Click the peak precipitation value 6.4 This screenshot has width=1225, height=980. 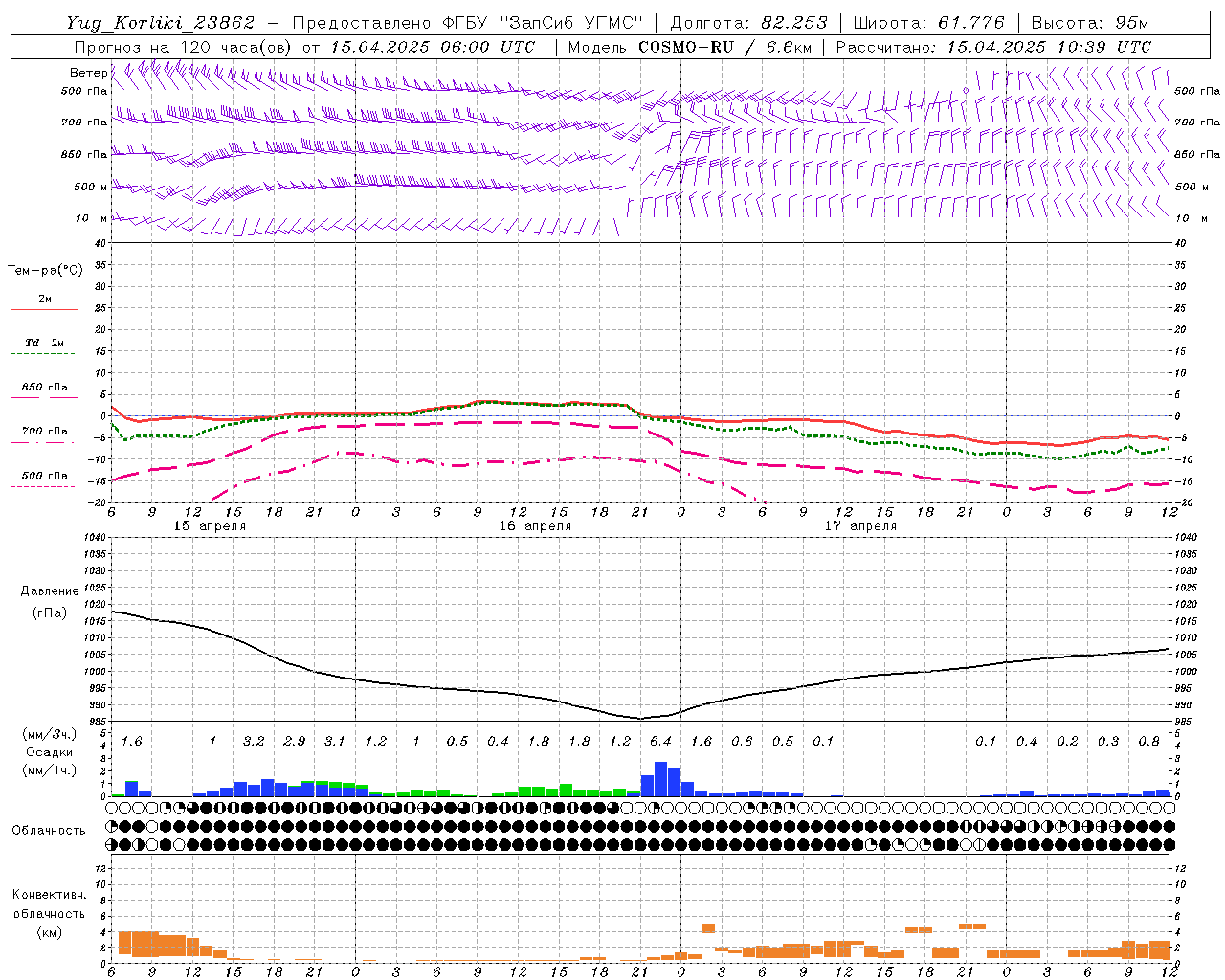(x=660, y=741)
